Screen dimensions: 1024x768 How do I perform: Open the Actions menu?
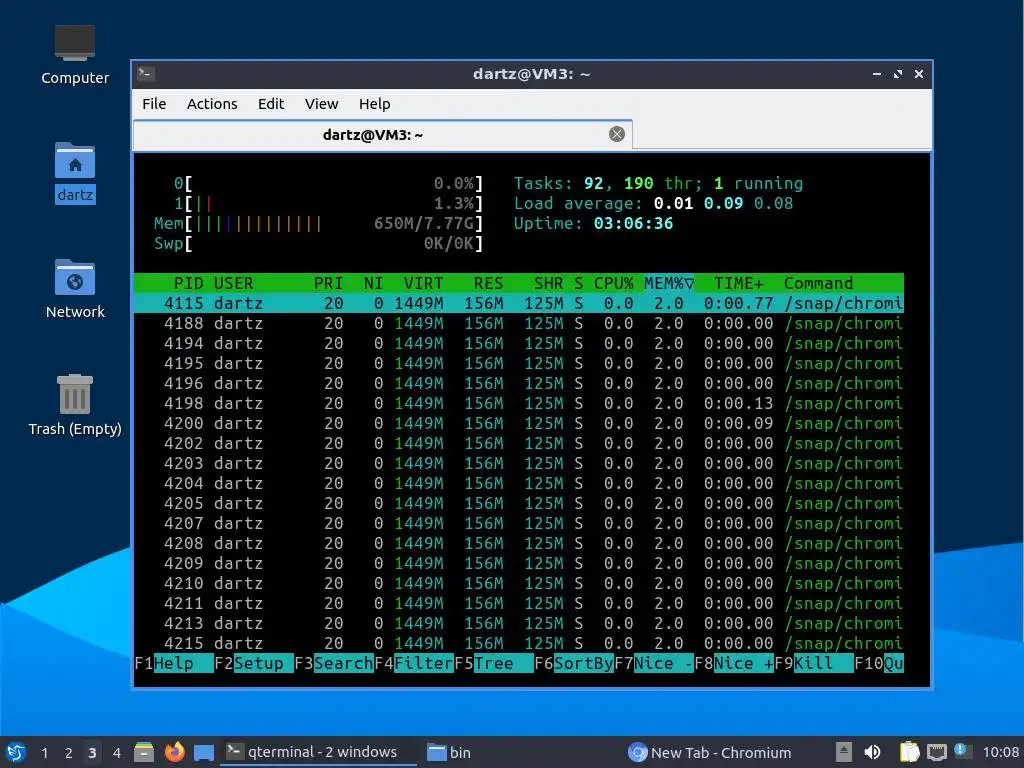click(x=212, y=104)
